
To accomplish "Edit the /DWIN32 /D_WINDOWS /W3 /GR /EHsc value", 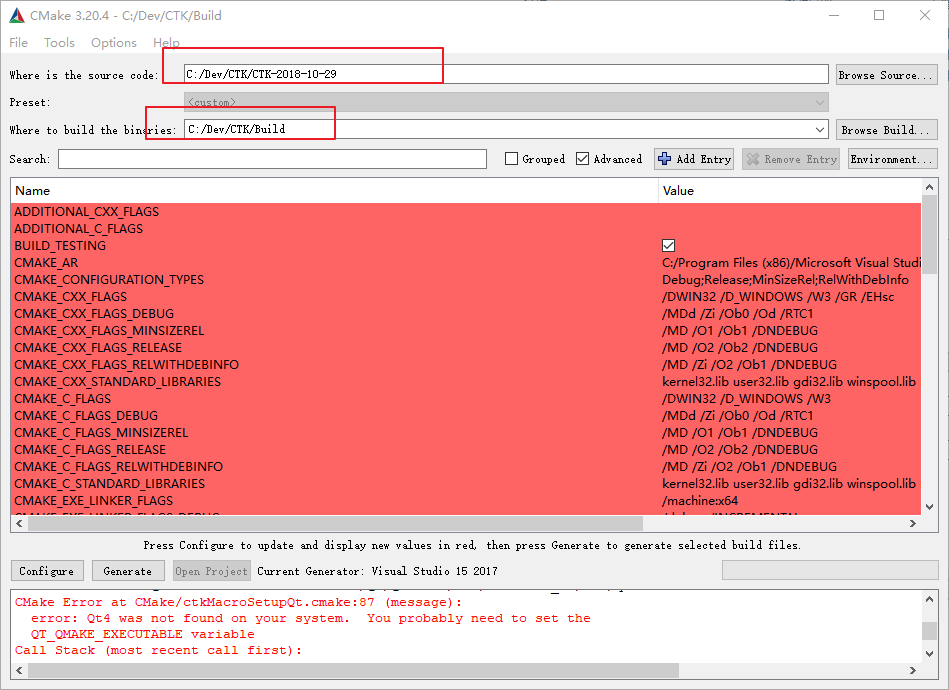I will click(778, 297).
